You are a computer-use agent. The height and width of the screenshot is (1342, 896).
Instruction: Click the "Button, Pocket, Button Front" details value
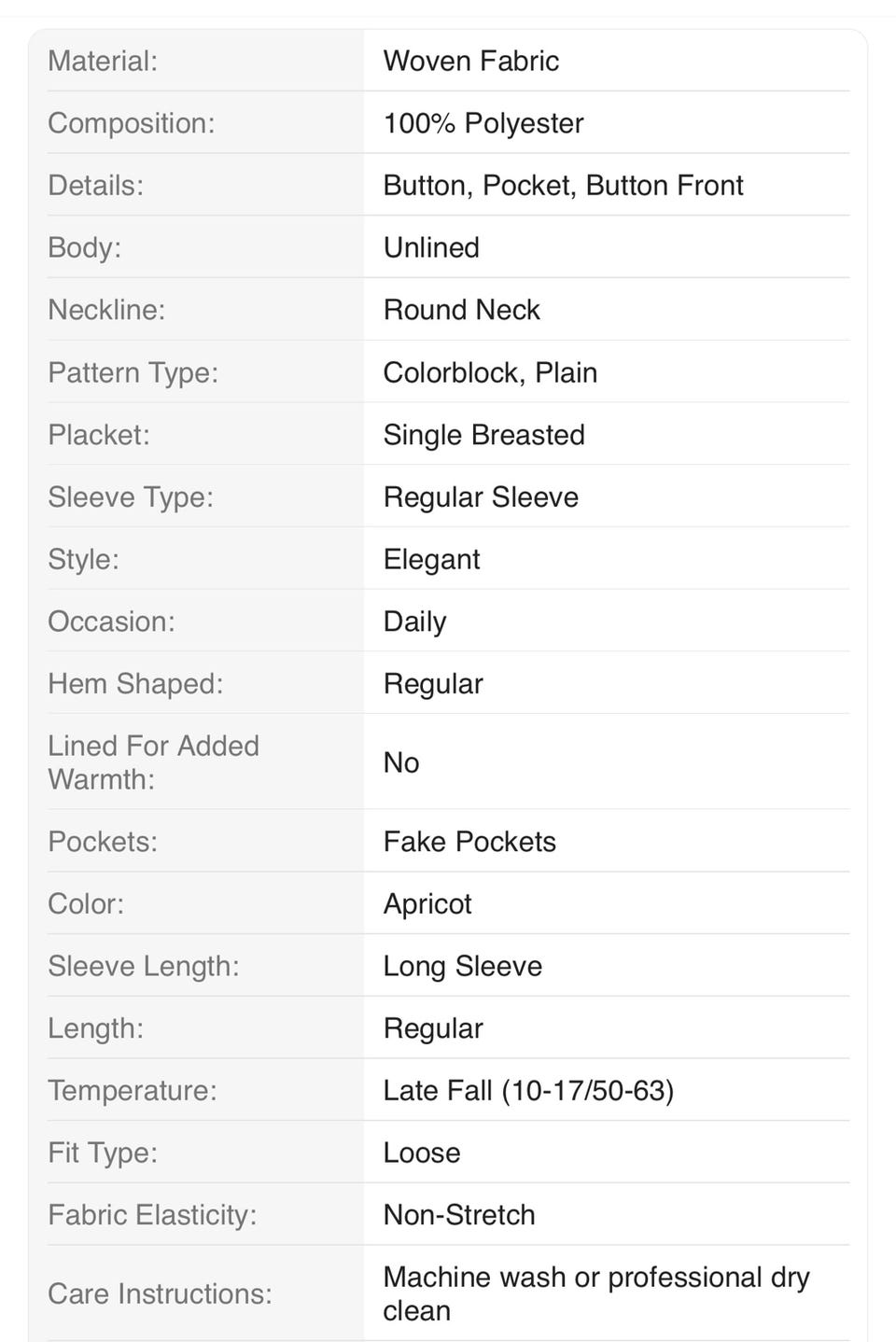coord(563,185)
